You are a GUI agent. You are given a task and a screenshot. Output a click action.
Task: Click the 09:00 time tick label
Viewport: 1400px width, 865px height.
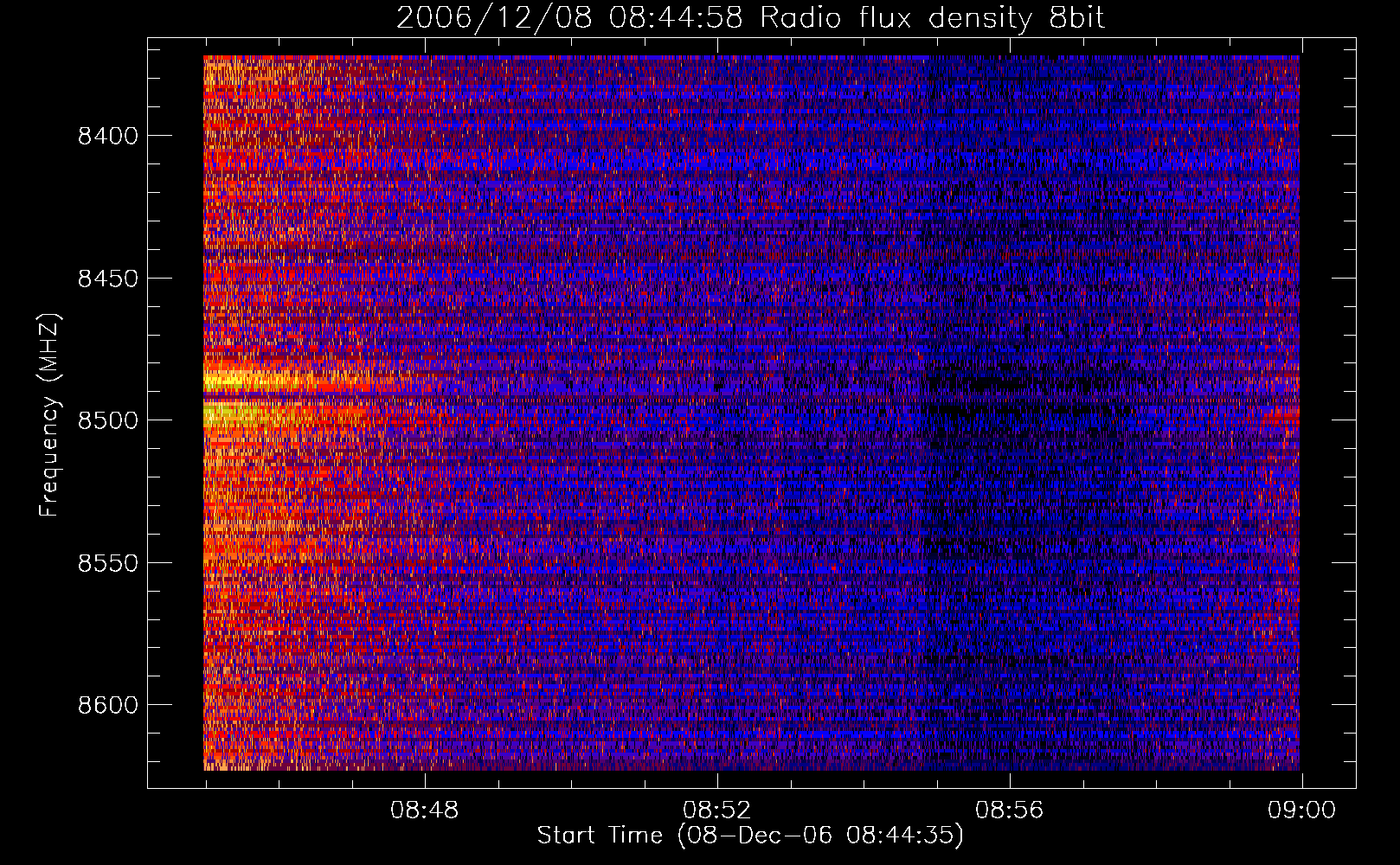coord(1302,811)
